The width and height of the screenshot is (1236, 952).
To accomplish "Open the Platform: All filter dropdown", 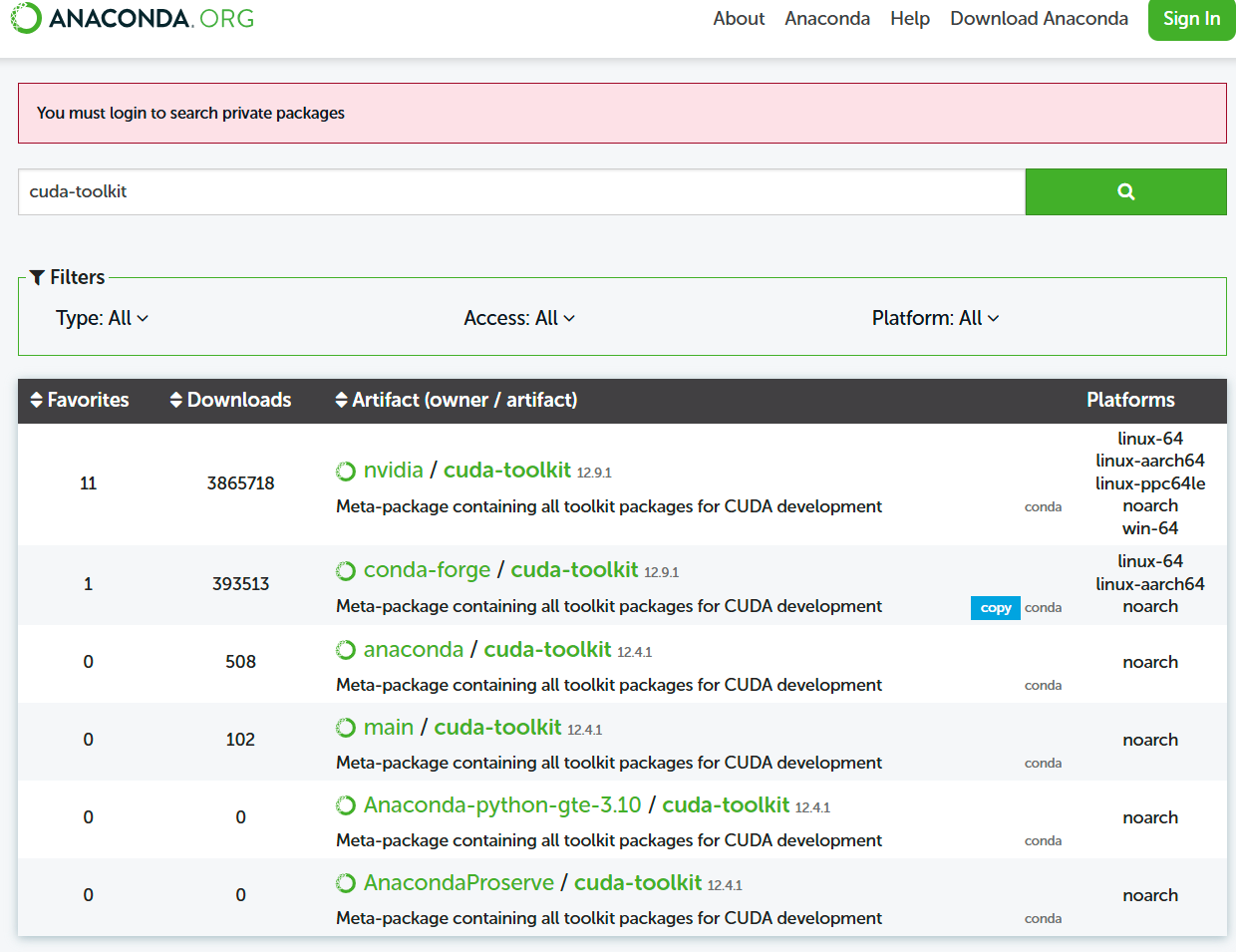I will [936, 318].
